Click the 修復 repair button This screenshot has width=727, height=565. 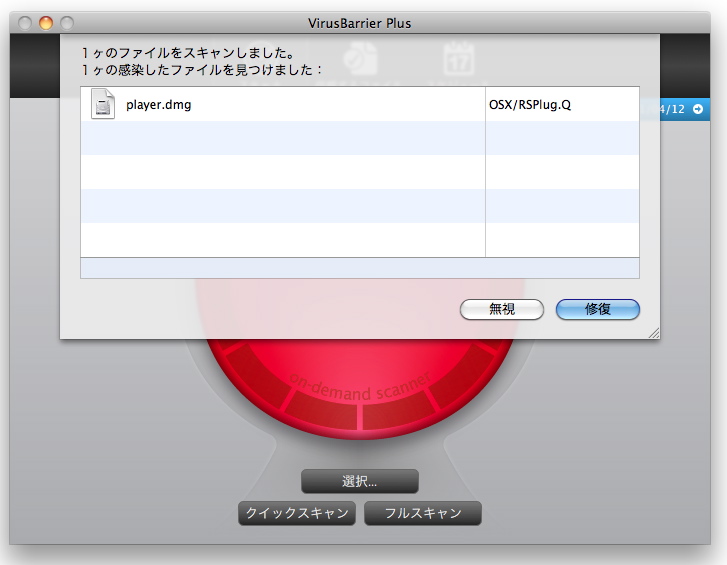click(598, 309)
